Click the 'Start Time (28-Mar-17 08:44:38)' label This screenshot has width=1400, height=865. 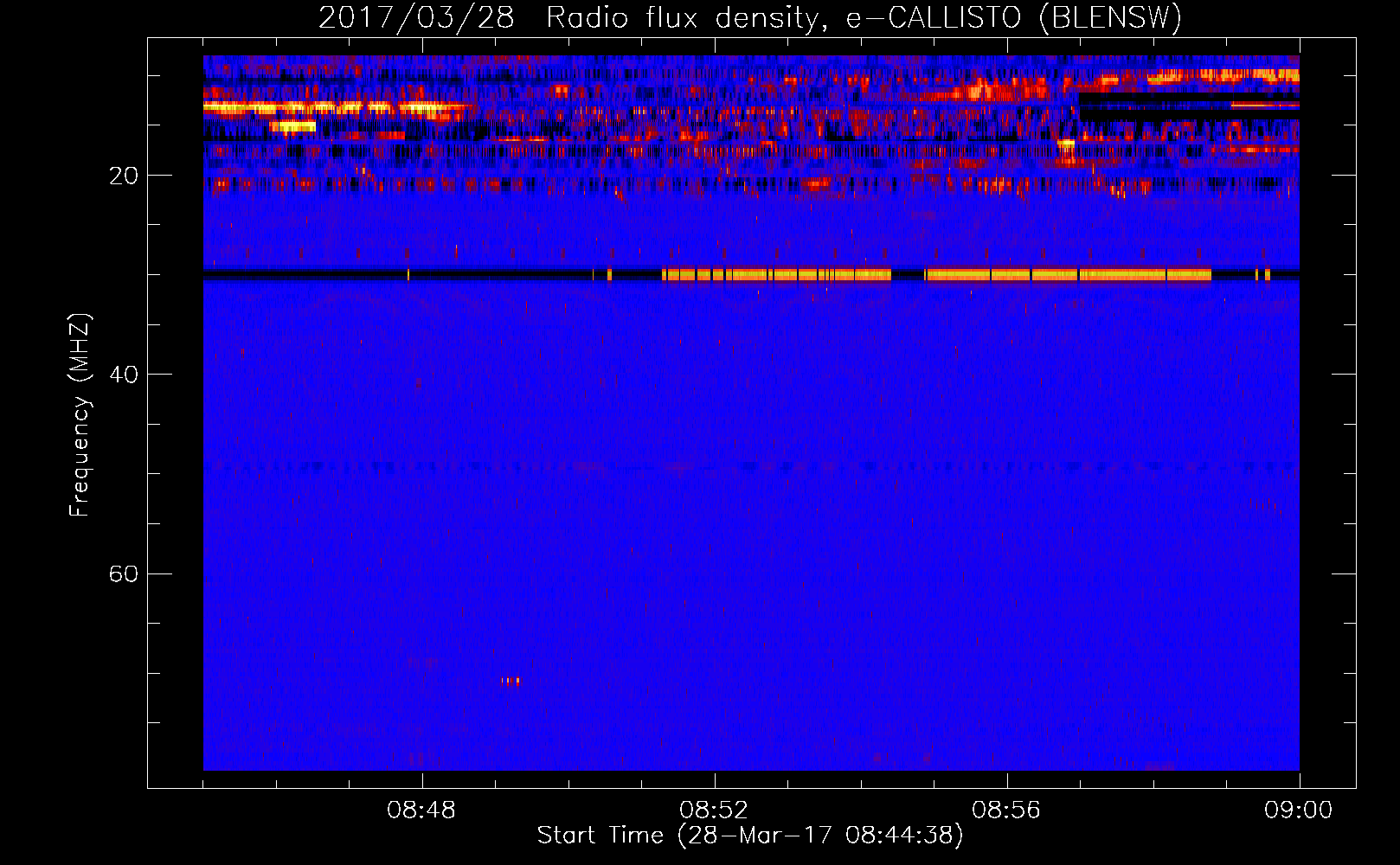pos(750,836)
